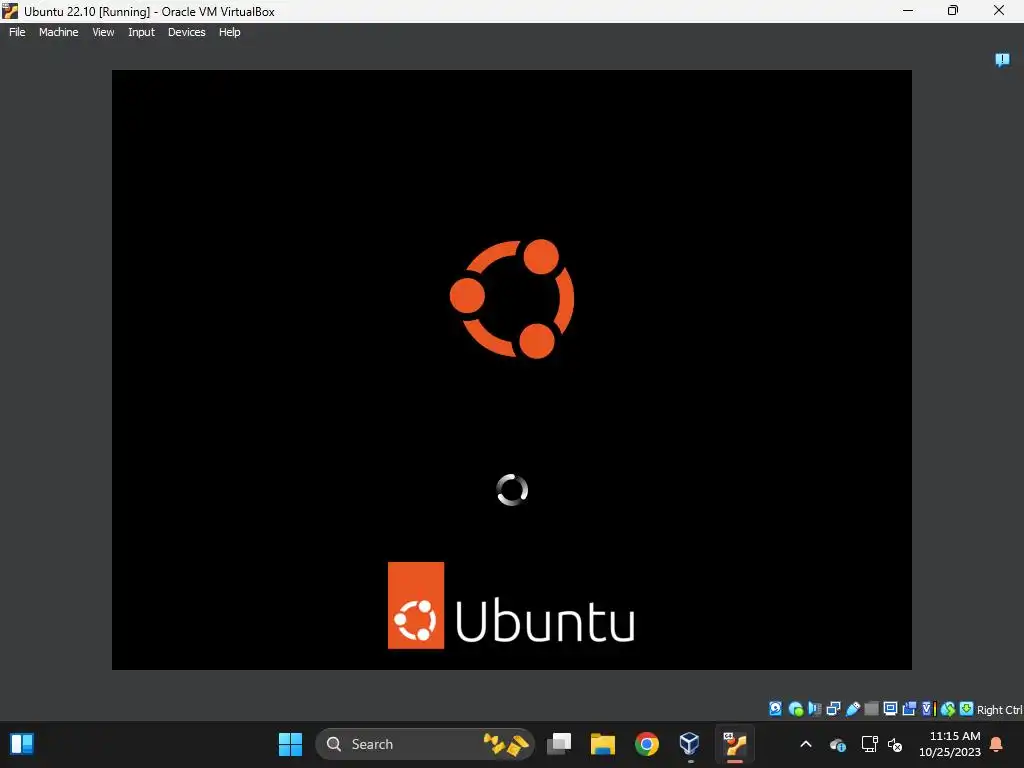
Task: Click the OneDrive cloud tray icon
Action: click(838, 744)
